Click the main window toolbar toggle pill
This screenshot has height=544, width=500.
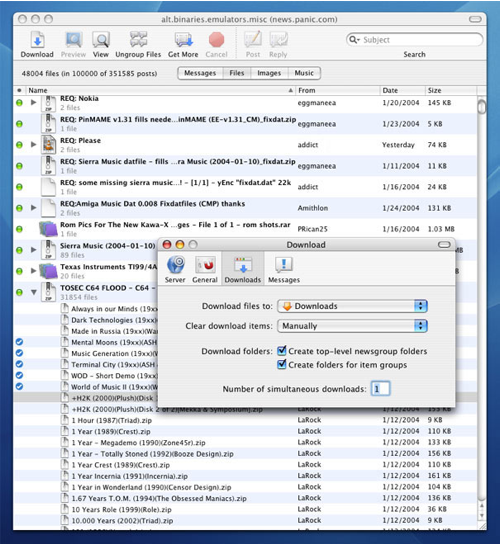pyautogui.click(x=475, y=19)
